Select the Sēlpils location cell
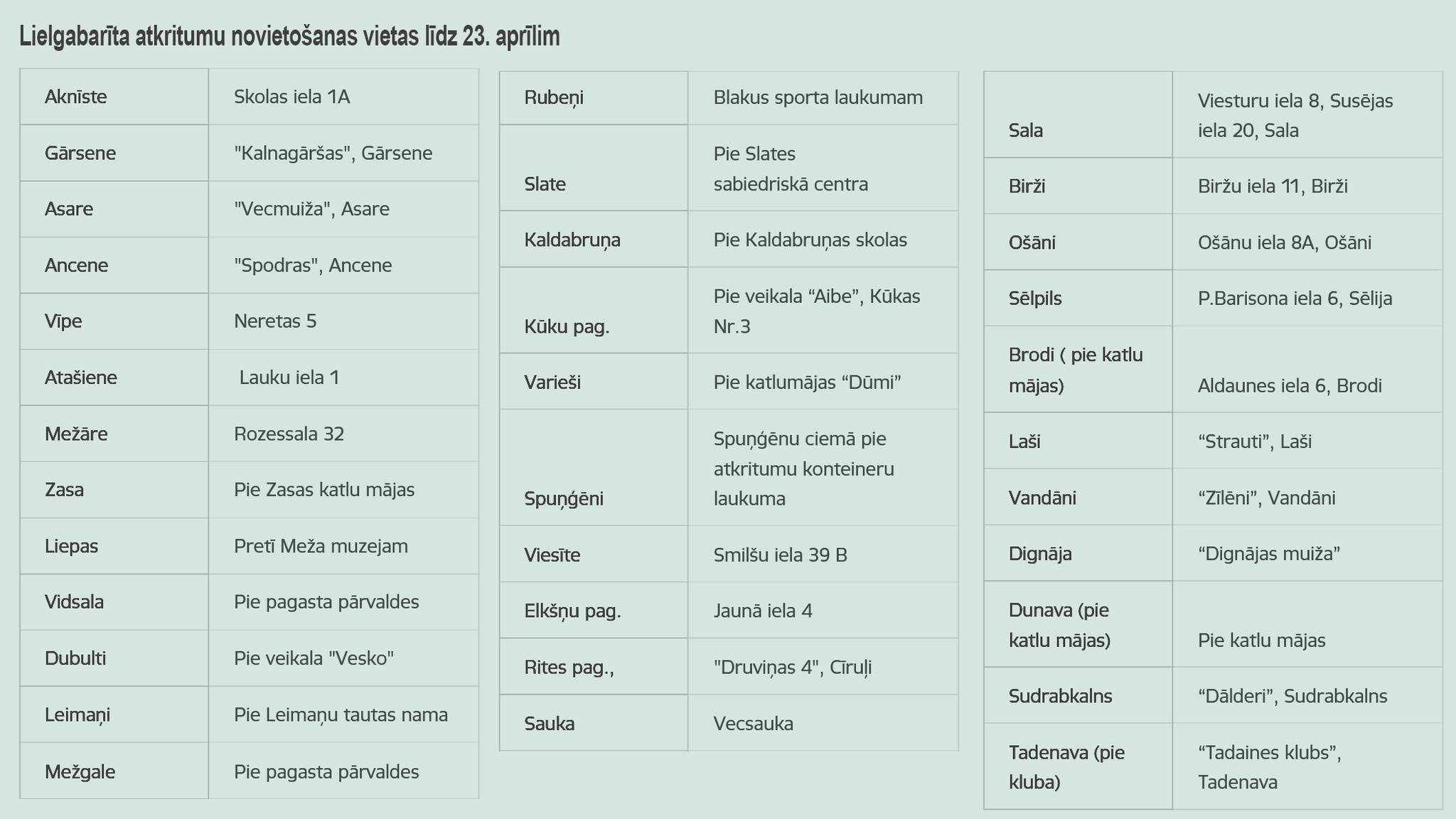Viewport: 1456px width, 819px height. tap(1078, 298)
